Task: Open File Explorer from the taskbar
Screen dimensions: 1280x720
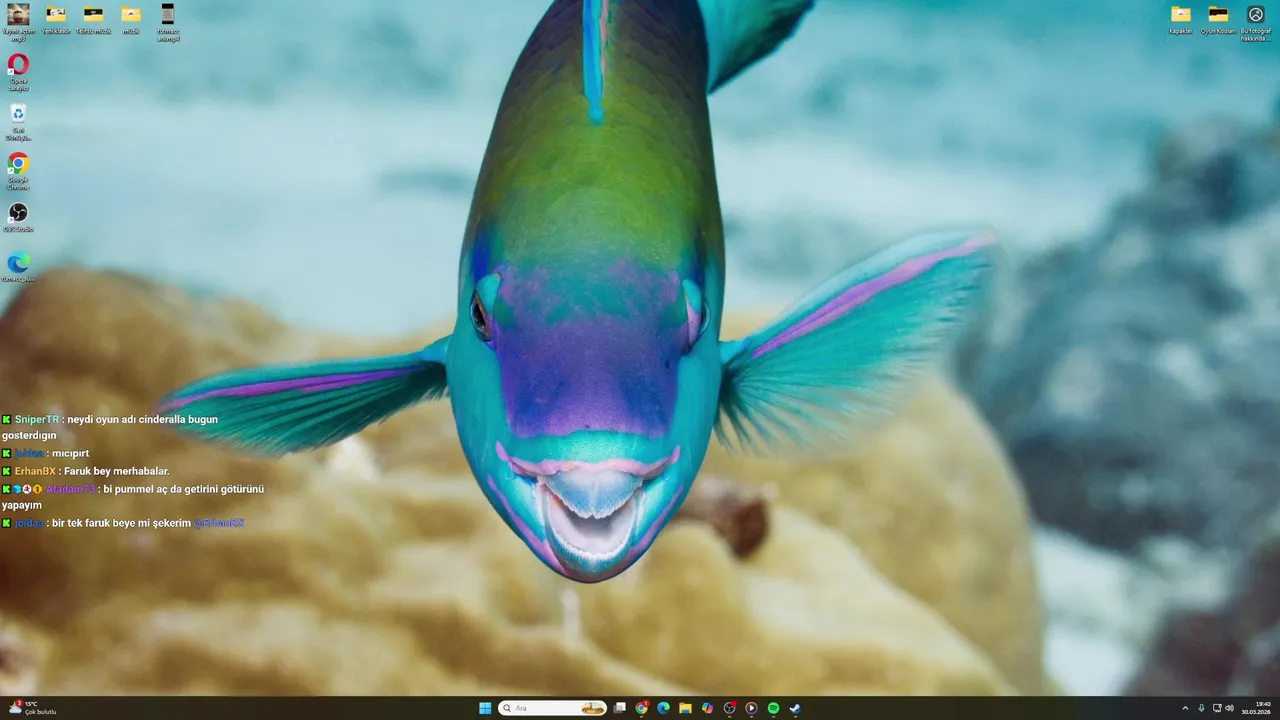Action: pos(685,708)
